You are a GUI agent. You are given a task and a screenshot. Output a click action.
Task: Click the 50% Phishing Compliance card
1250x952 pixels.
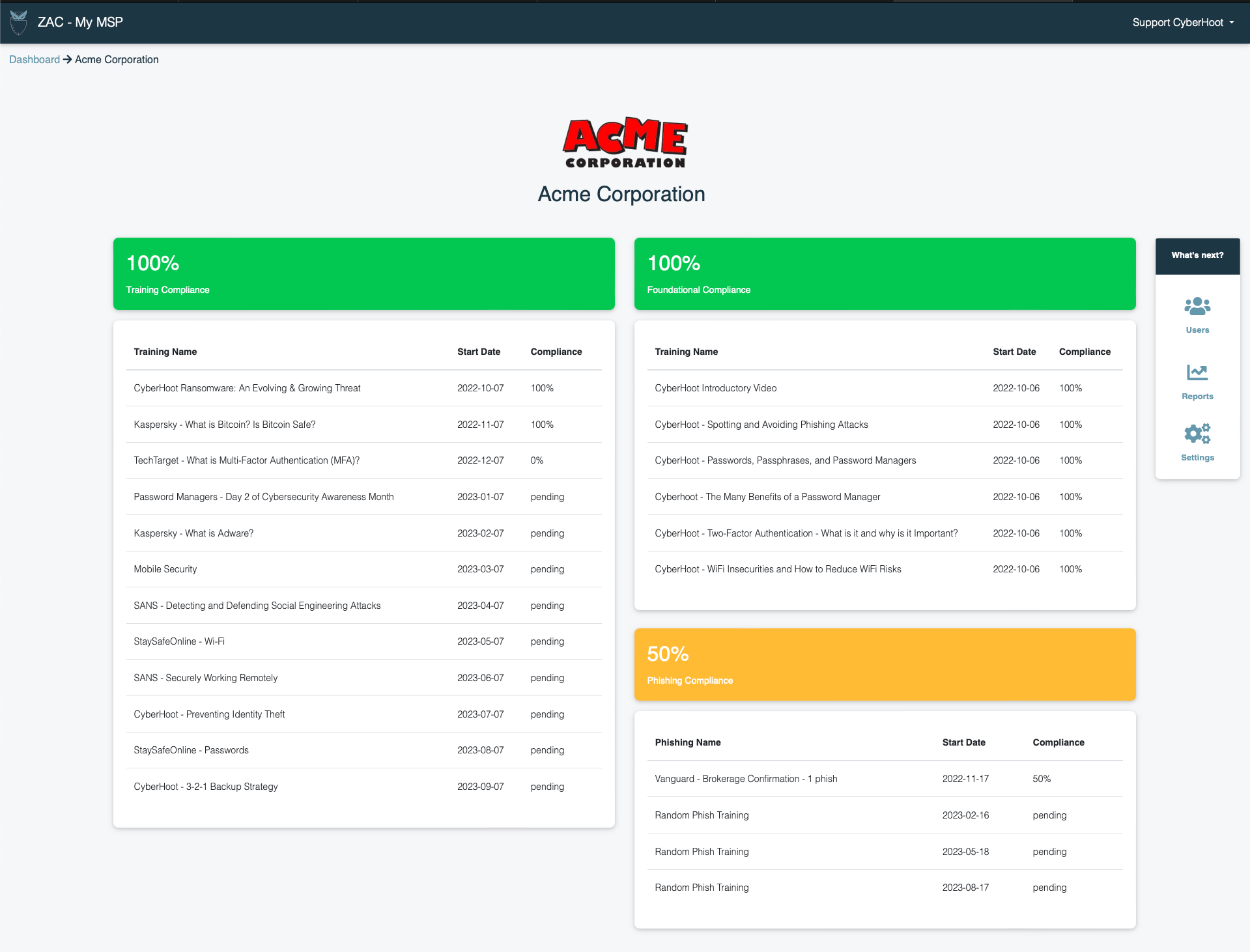pyautogui.click(x=885, y=664)
